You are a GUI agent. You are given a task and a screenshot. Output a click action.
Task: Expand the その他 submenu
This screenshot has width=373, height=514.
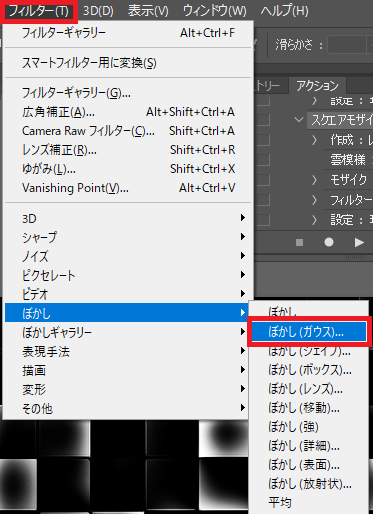tap(128, 408)
